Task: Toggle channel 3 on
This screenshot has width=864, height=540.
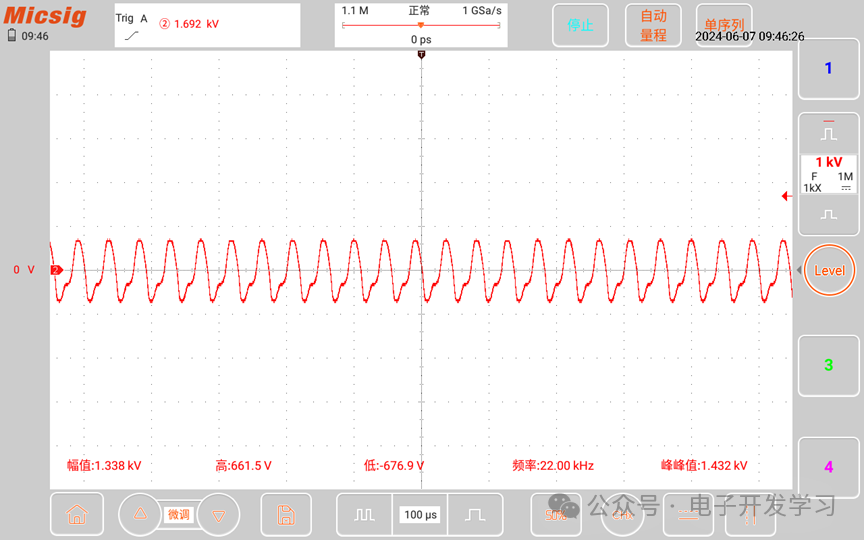Action: point(828,366)
